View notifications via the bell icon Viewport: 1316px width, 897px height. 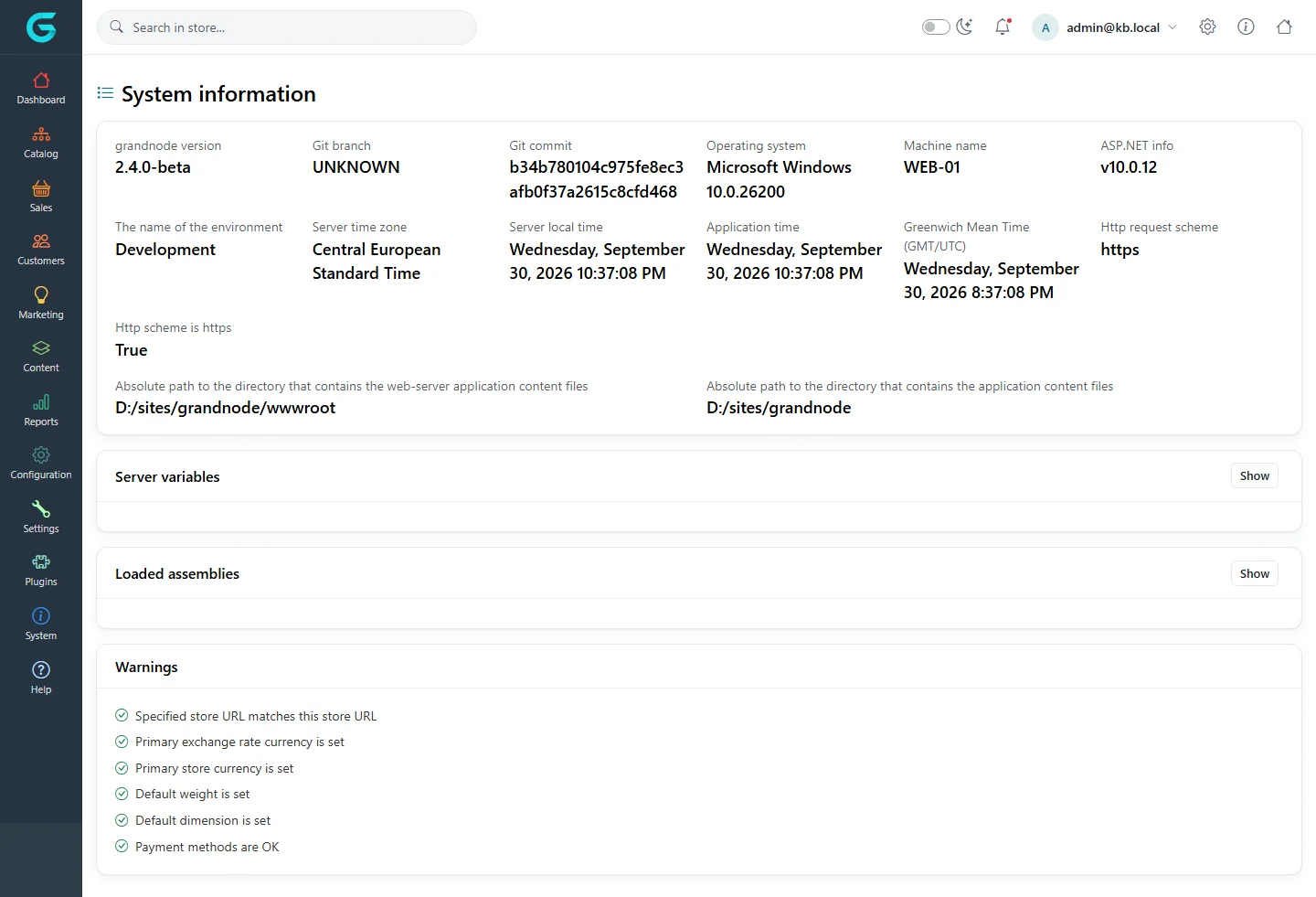click(1003, 27)
